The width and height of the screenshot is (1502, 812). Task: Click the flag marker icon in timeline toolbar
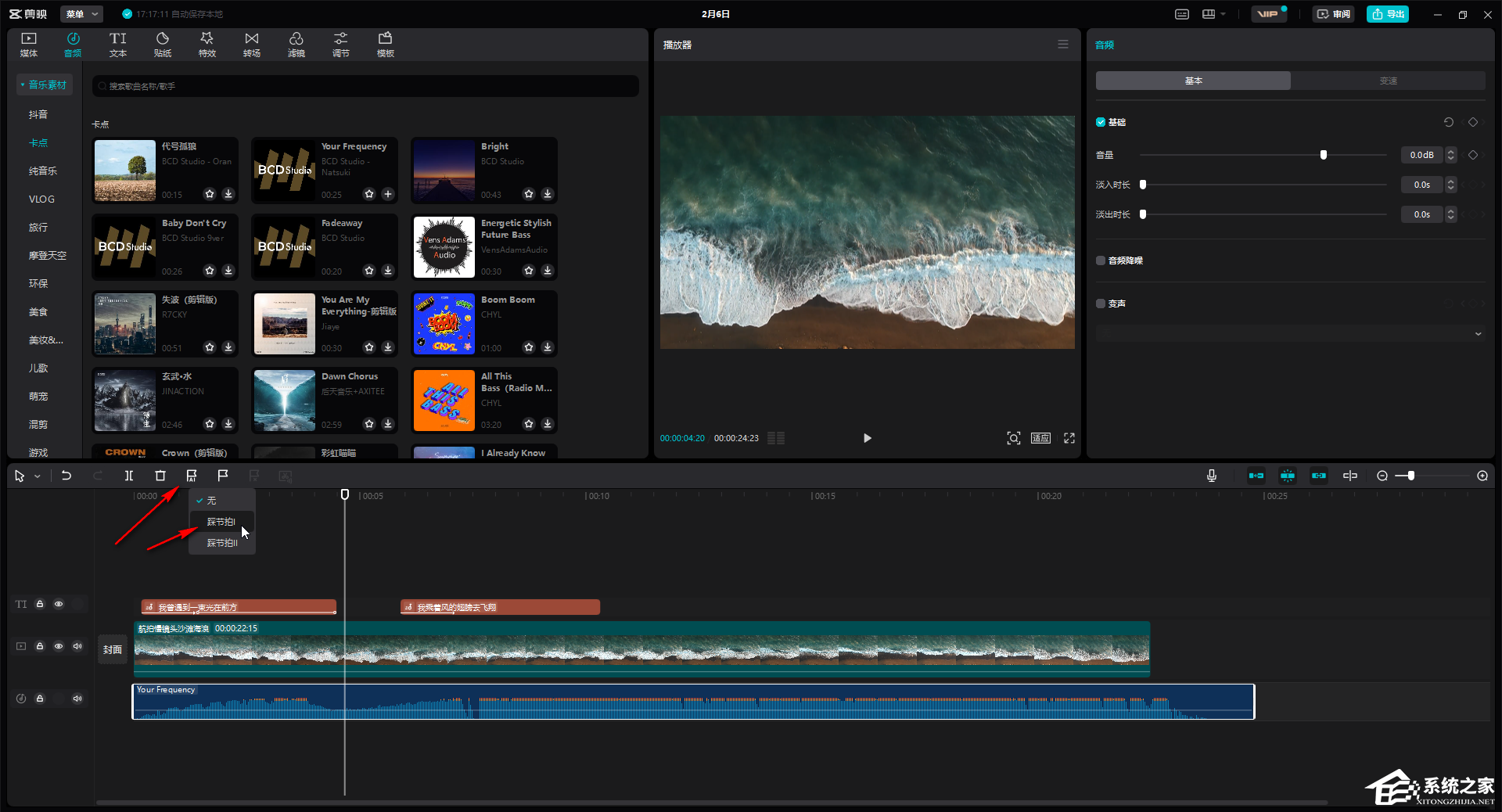click(223, 476)
